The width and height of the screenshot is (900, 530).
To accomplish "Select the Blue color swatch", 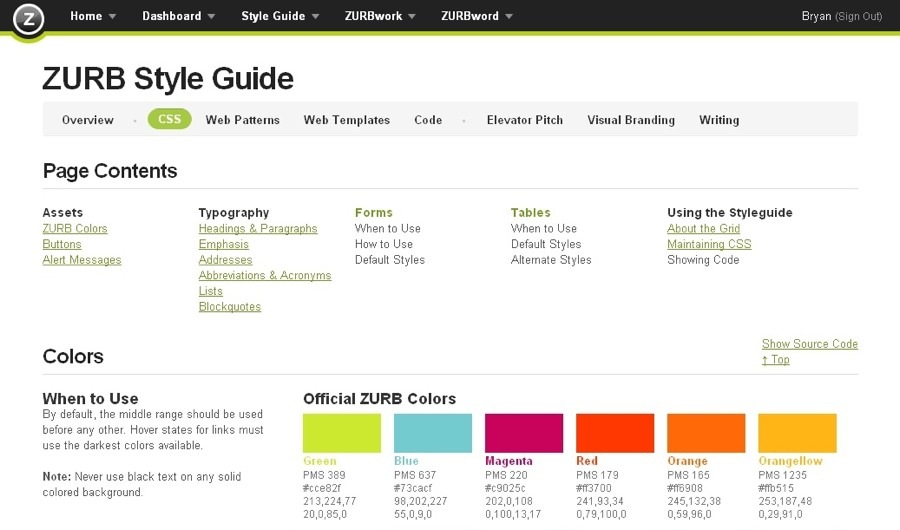I will point(433,433).
